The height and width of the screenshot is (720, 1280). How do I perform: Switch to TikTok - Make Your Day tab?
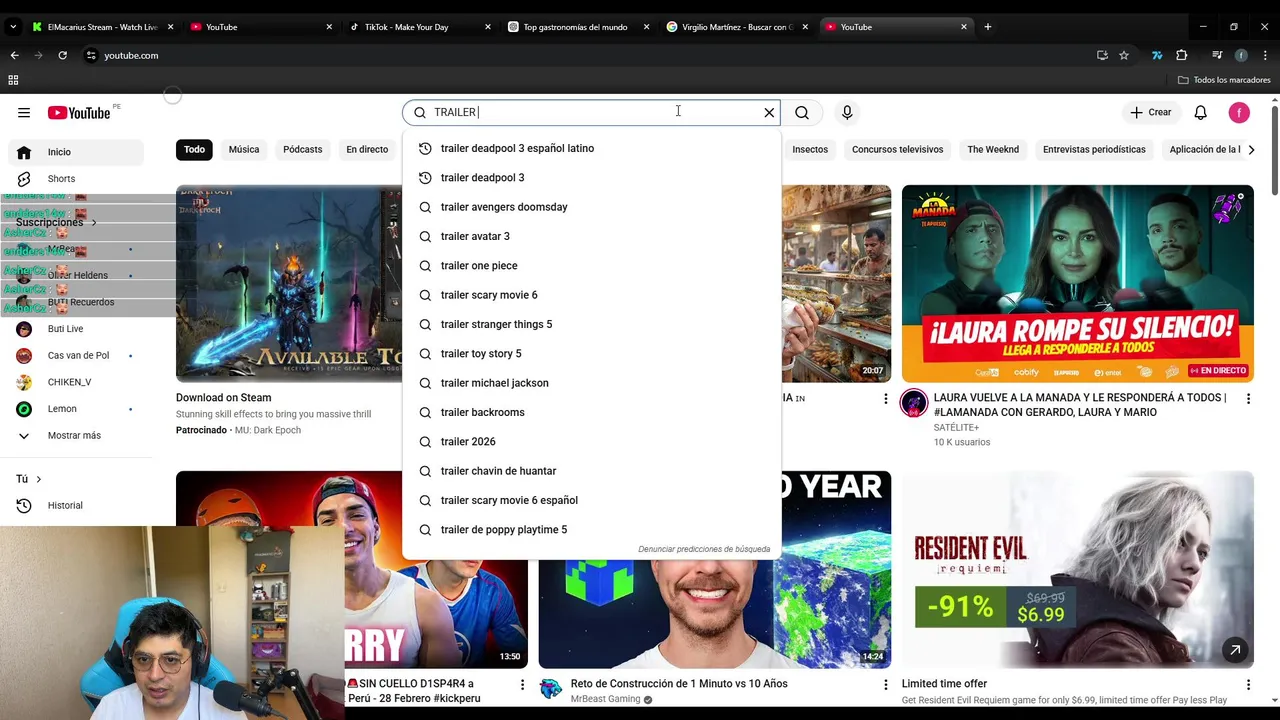420,27
